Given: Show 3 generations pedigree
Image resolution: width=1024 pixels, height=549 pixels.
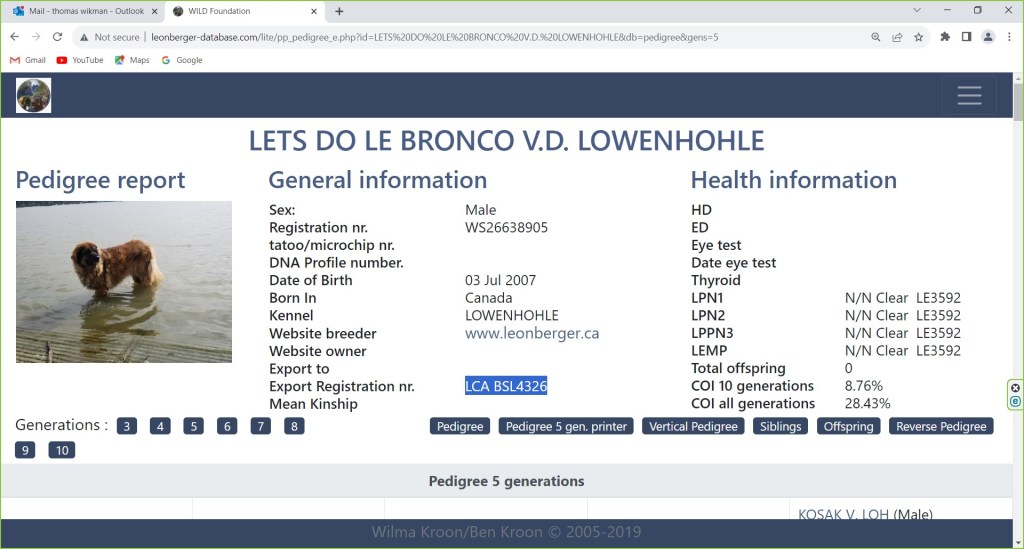Looking at the screenshot, I should tap(127, 426).
